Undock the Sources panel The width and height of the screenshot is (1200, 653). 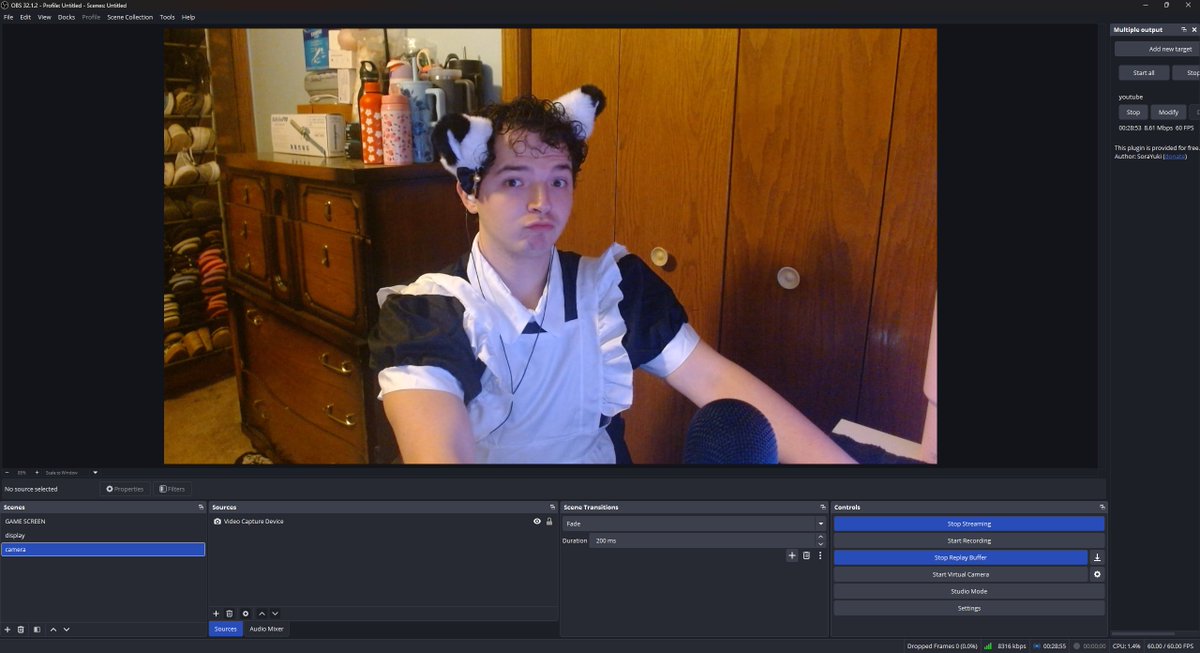552,507
